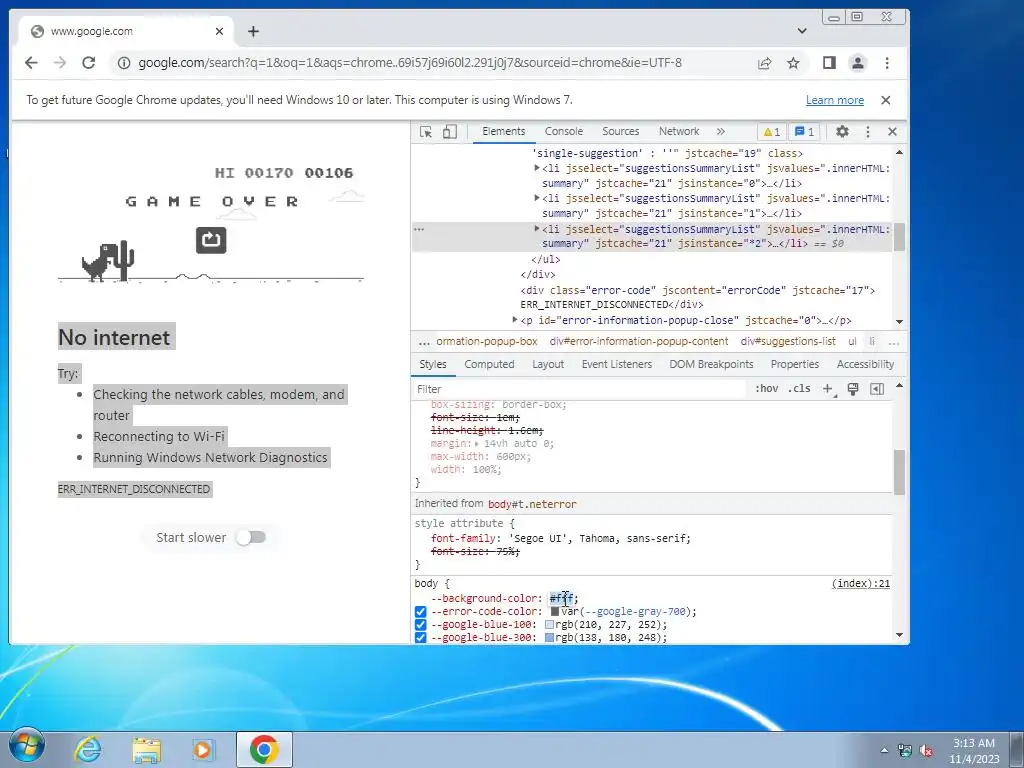This screenshot has height=768, width=1024.
Task: Launch Internet Explorer from the taskbar
Action: pyautogui.click(x=88, y=749)
